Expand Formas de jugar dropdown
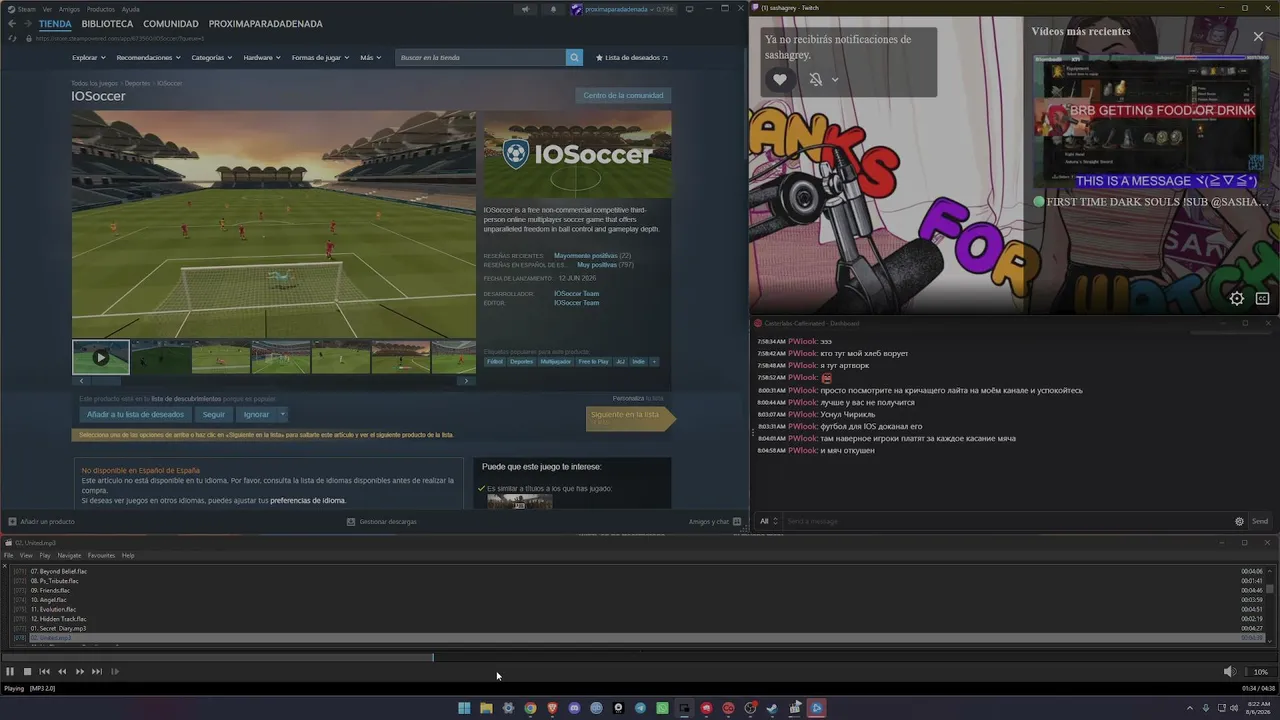Screen dimensions: 1280x720 [320, 58]
